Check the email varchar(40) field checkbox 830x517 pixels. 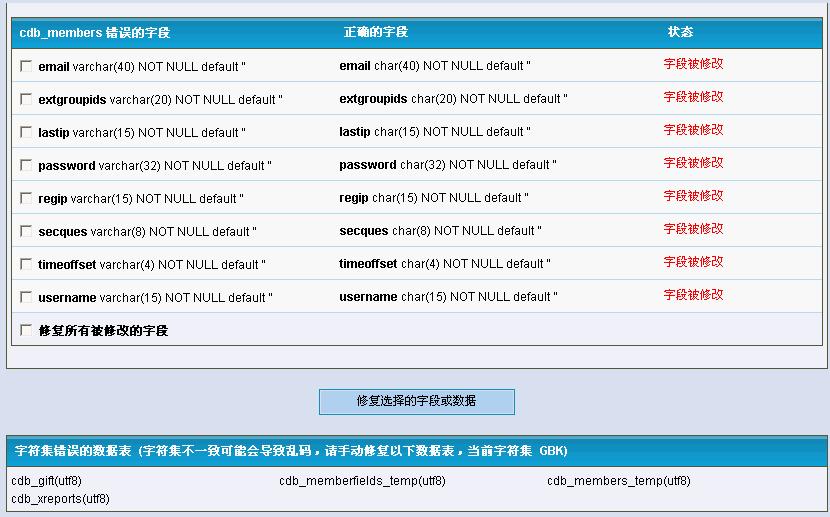pyautogui.click(x=25, y=66)
